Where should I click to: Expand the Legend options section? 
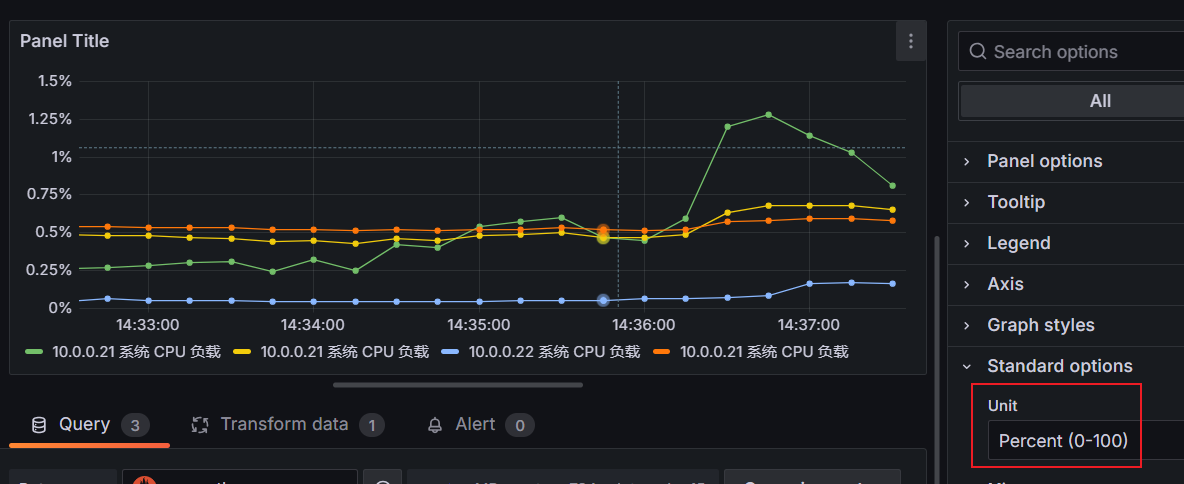click(1018, 243)
